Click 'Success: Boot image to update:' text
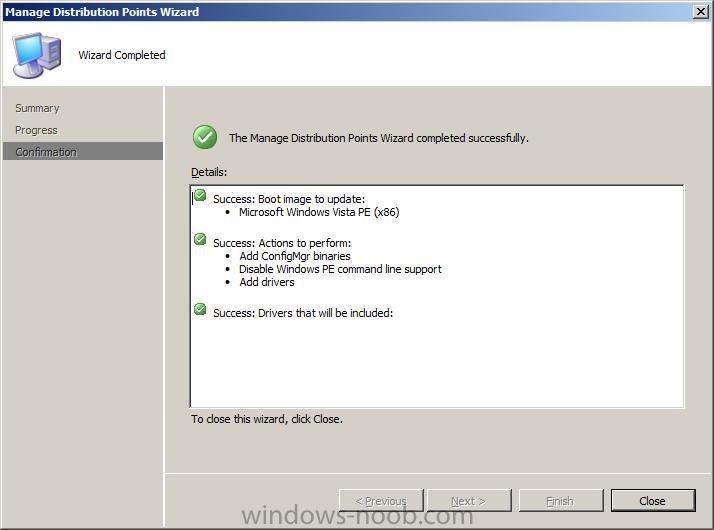The image size is (714, 530). 289,199
